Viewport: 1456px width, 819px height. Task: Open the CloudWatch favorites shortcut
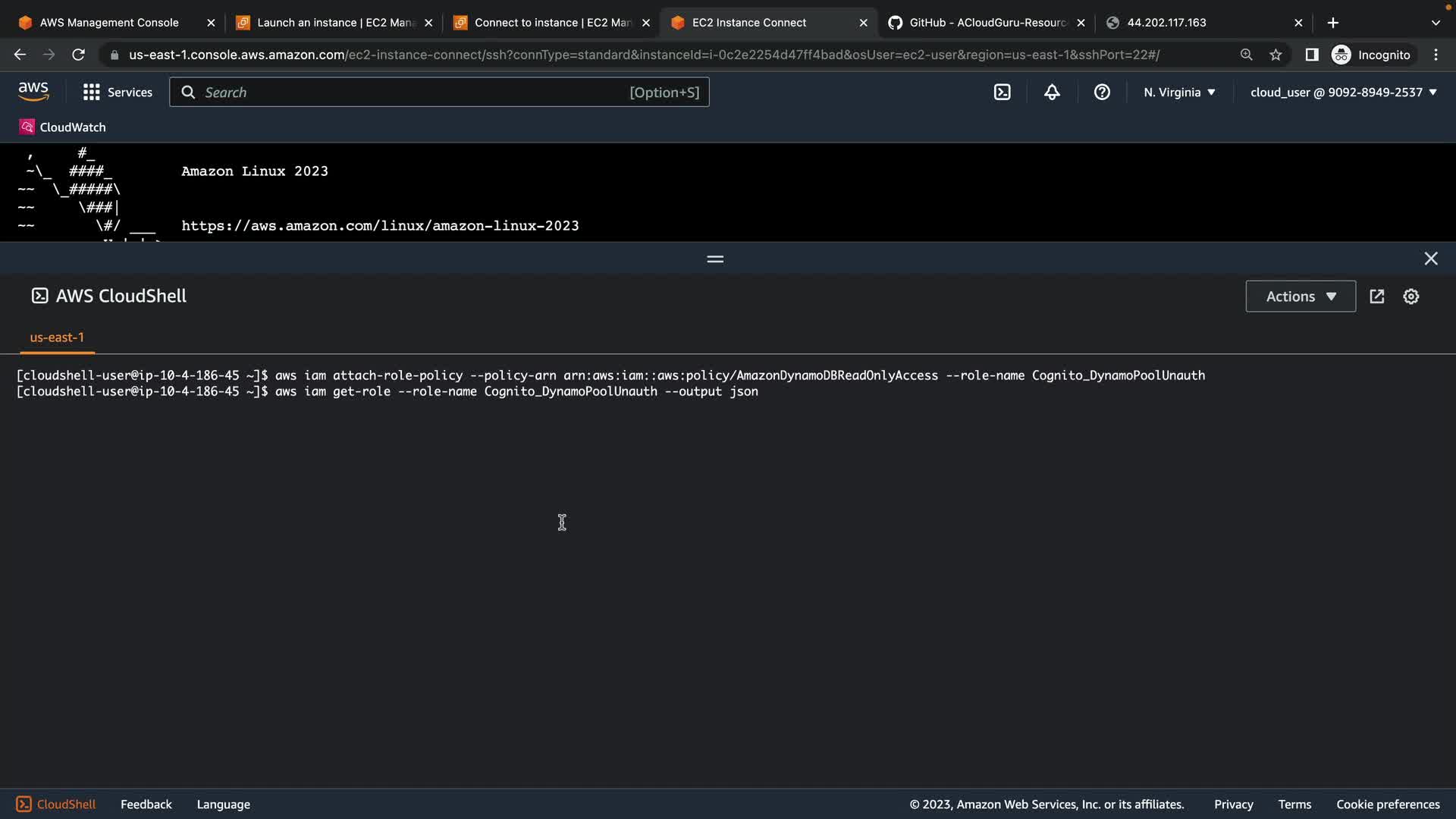pyautogui.click(x=63, y=127)
